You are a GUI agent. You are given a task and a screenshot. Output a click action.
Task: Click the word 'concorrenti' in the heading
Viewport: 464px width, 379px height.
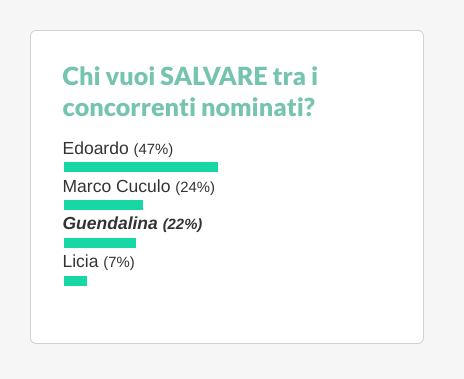[x=129, y=108]
